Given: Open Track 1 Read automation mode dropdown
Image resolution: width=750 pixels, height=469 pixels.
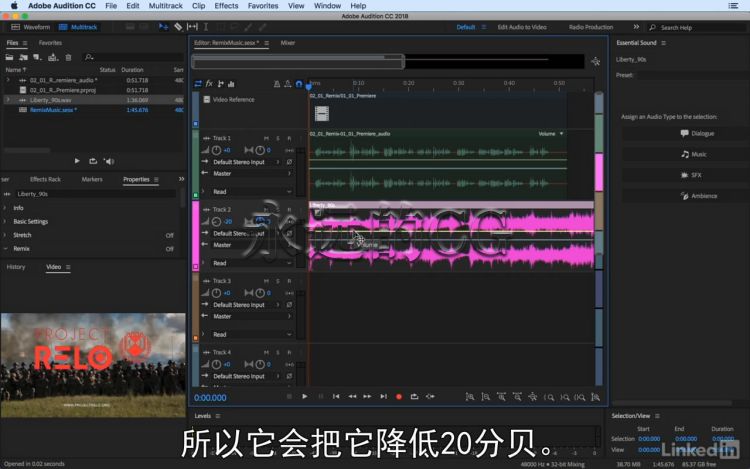Looking at the screenshot, I should coord(252,192).
